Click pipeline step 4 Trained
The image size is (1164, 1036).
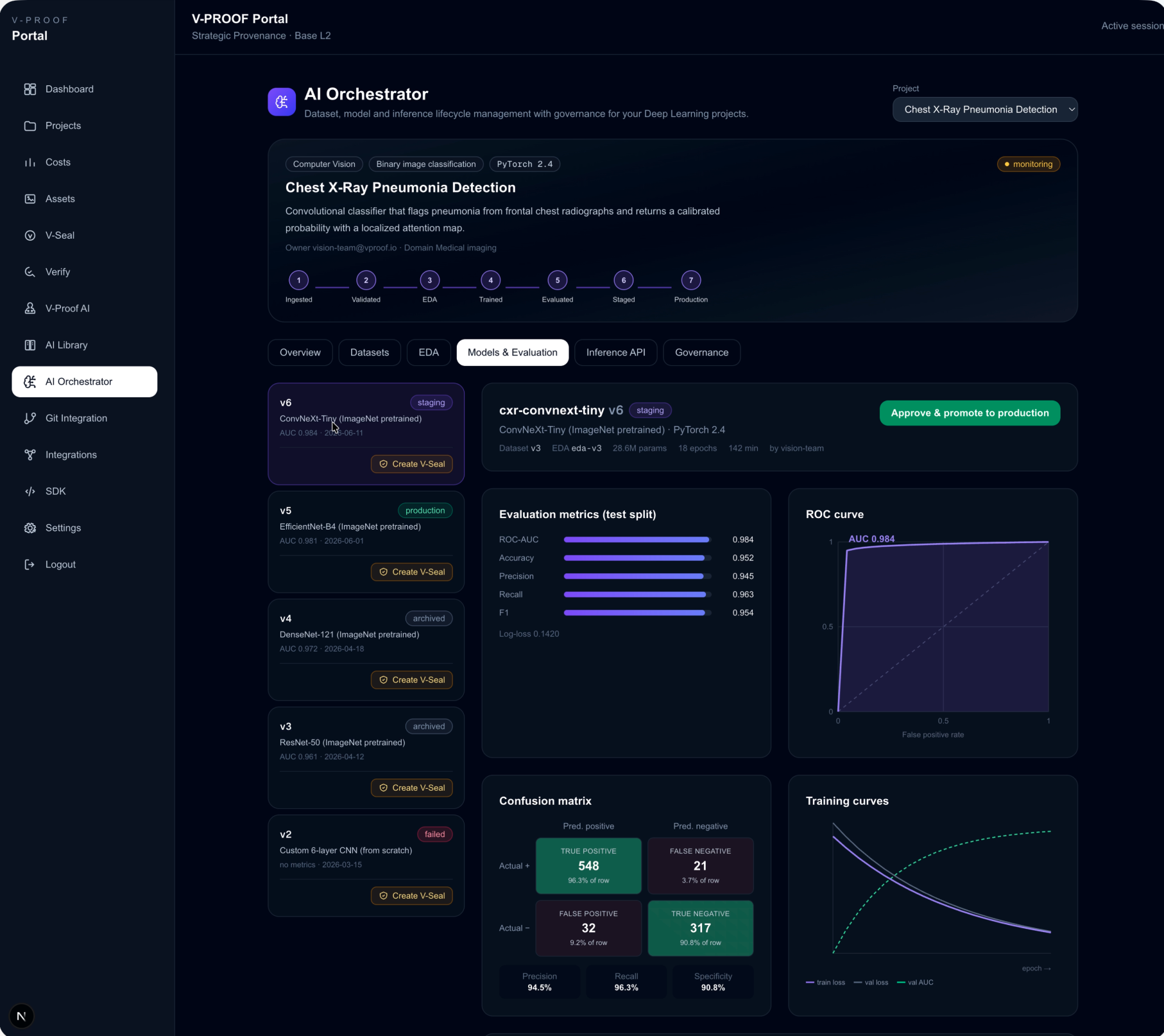click(x=491, y=281)
